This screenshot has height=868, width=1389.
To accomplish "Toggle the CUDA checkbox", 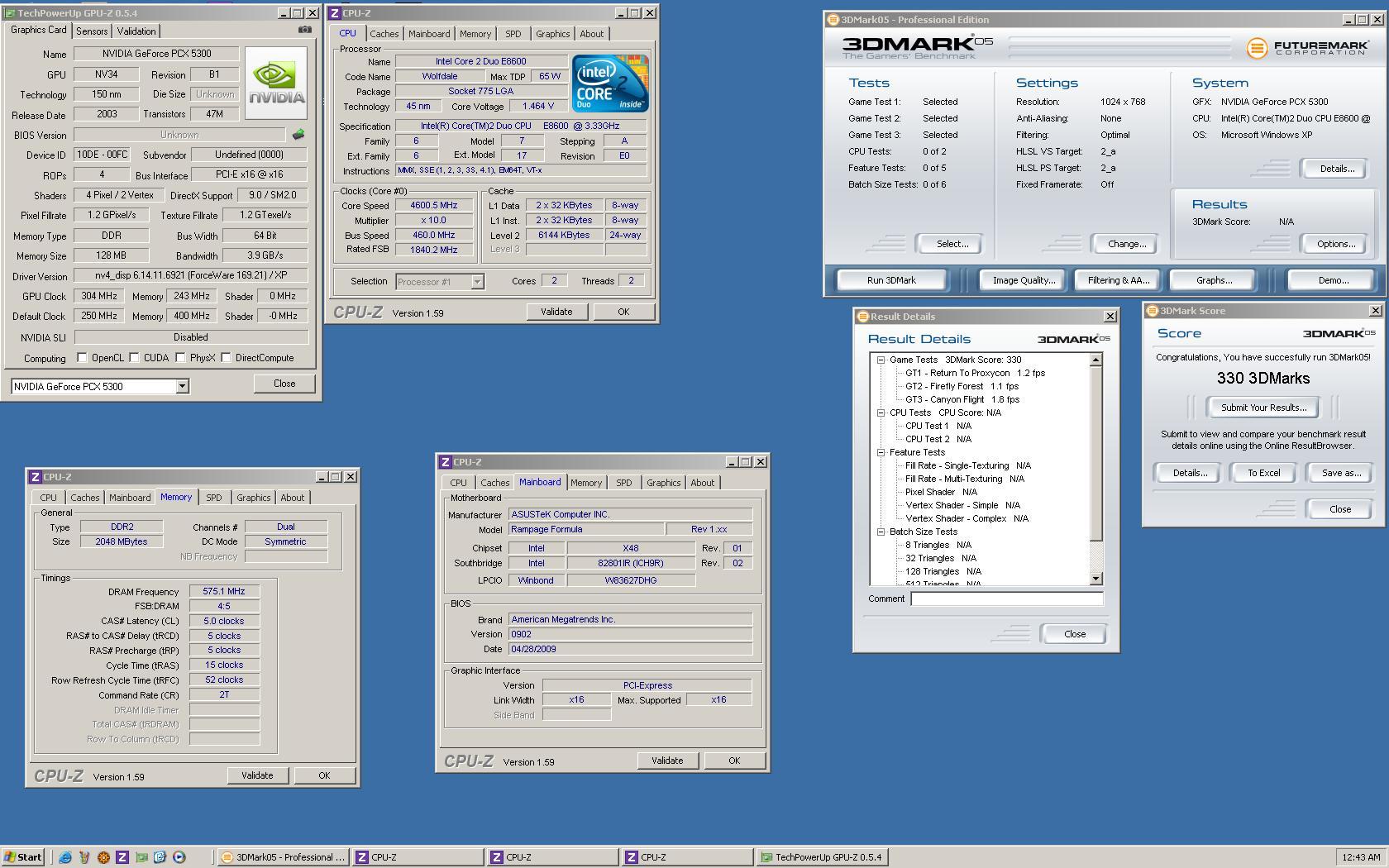I will click(134, 358).
